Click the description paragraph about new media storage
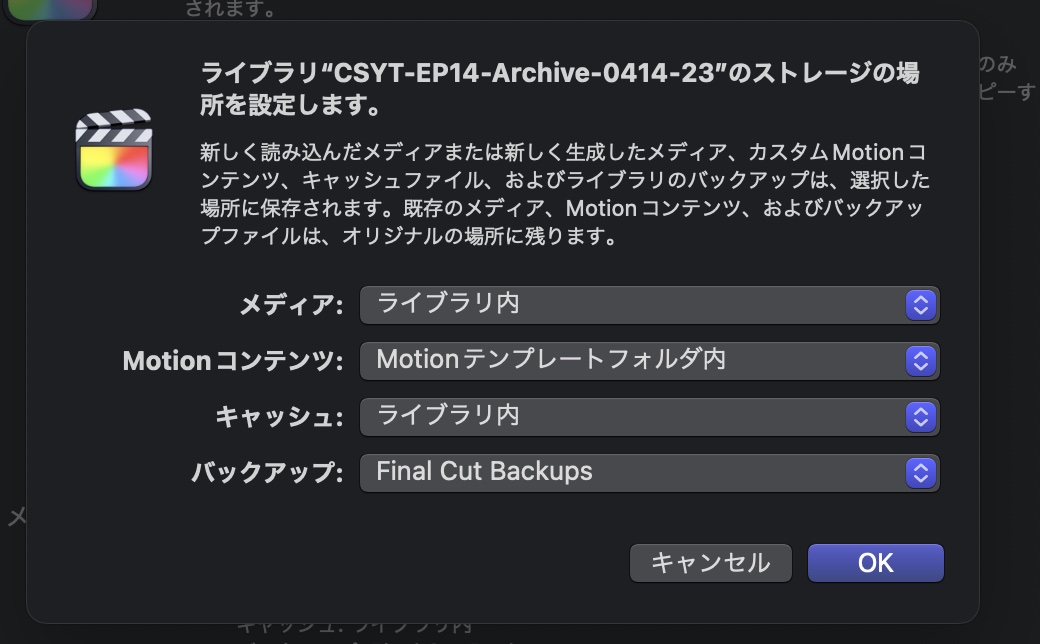Image resolution: width=1040 pixels, height=644 pixels. [x=565, y=195]
